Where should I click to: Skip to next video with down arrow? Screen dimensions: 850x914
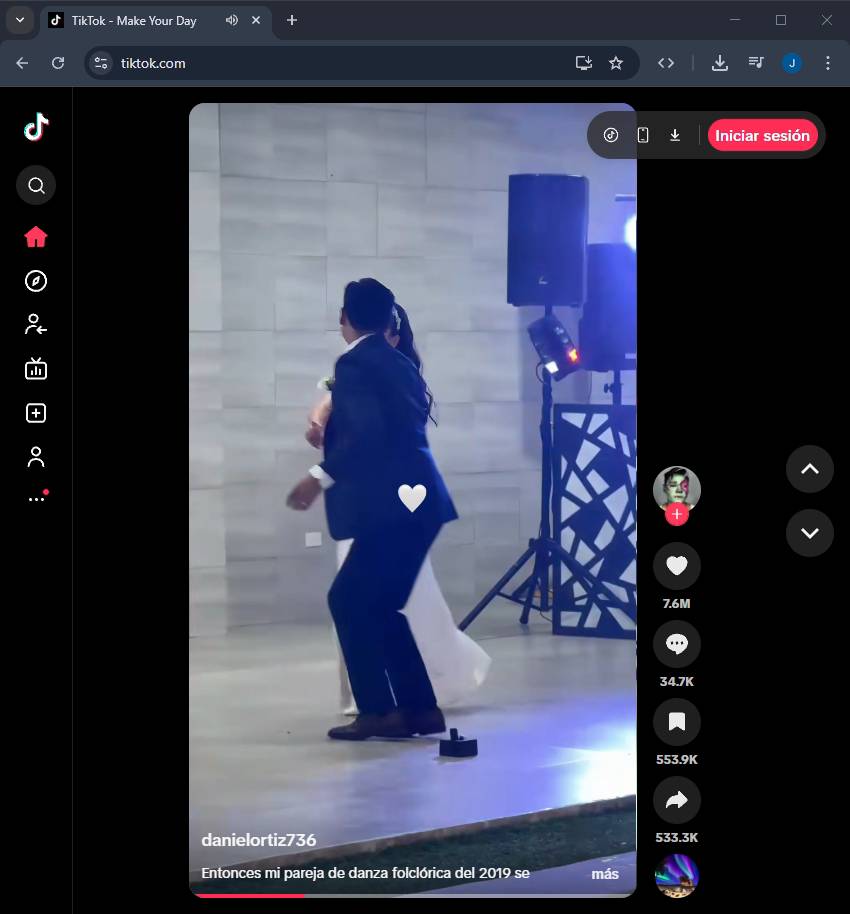pyautogui.click(x=809, y=532)
